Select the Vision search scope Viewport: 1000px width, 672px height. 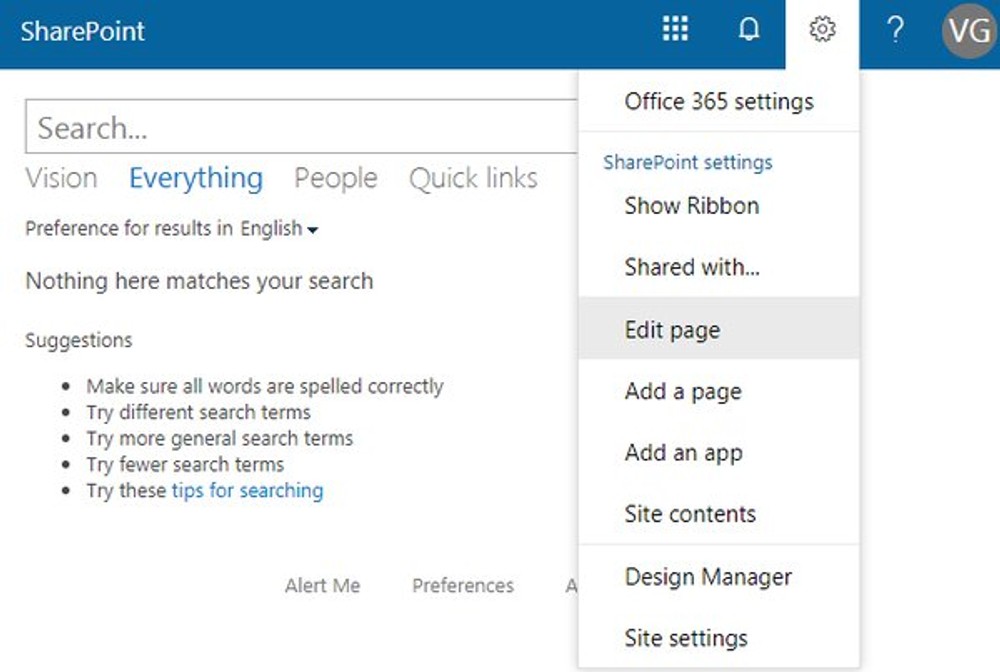pos(61,178)
